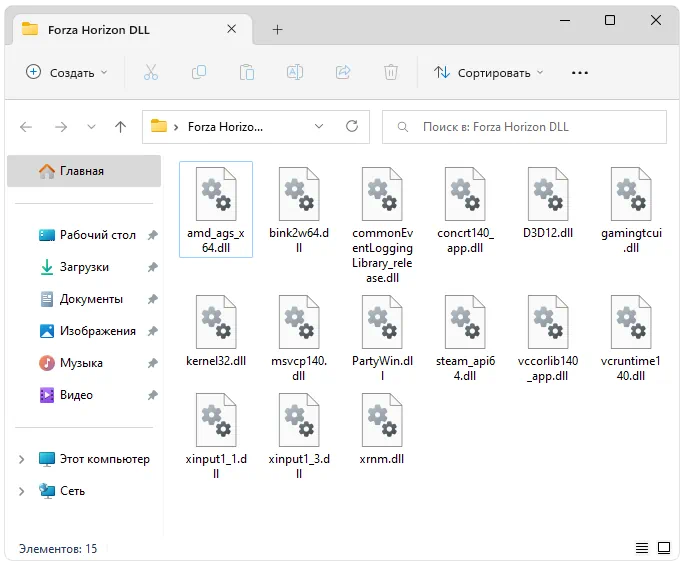Refresh the folder view
This screenshot has width=683, height=567.
(x=352, y=126)
